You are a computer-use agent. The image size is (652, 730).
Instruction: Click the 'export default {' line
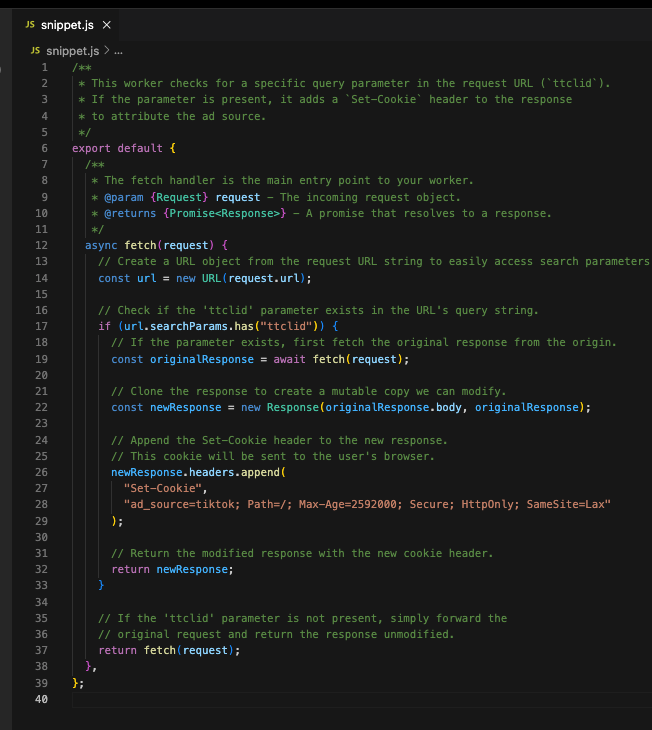[124, 148]
